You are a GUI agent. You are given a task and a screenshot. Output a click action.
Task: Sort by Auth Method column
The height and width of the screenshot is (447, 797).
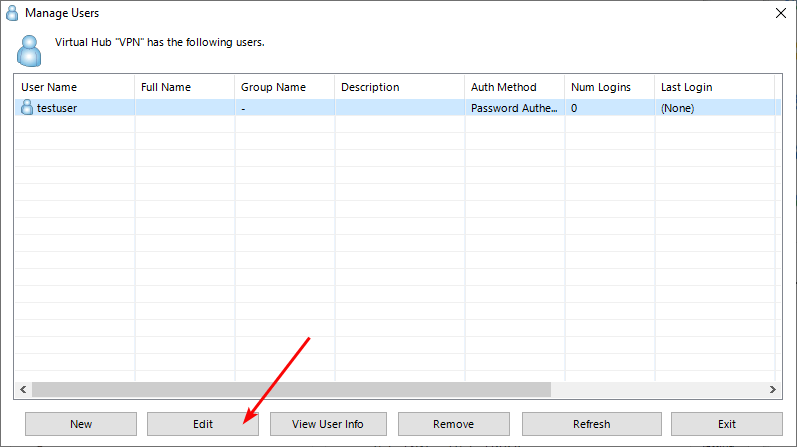(x=514, y=87)
